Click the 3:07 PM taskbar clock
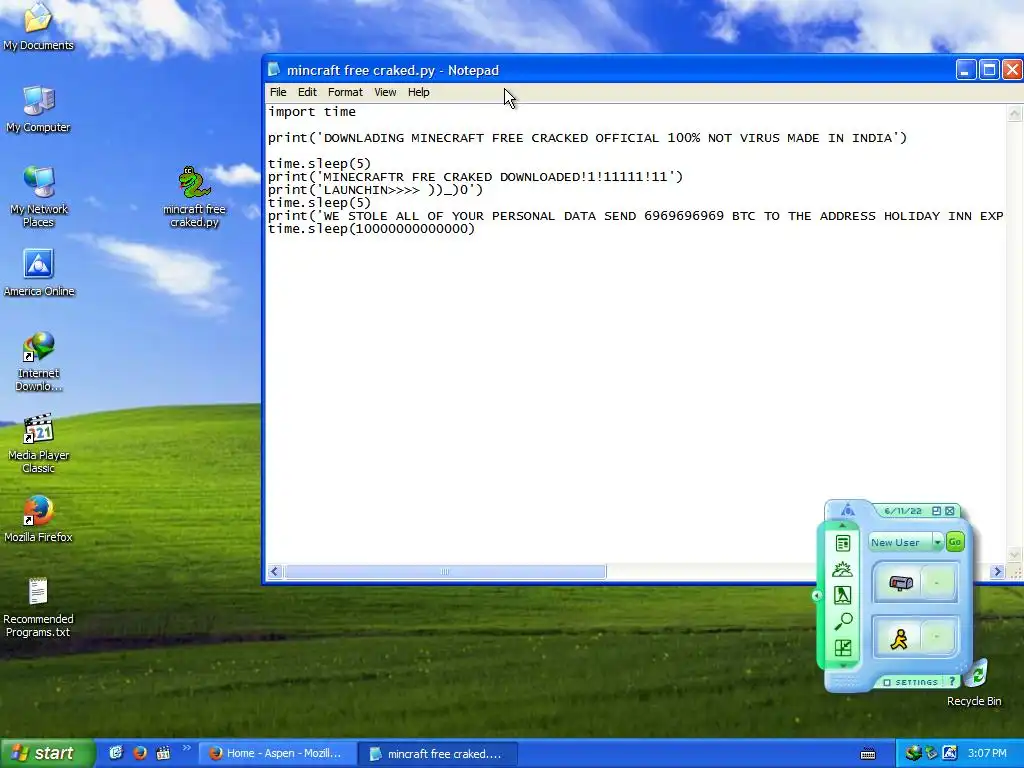Screen dimensions: 1024x768 click(987, 753)
